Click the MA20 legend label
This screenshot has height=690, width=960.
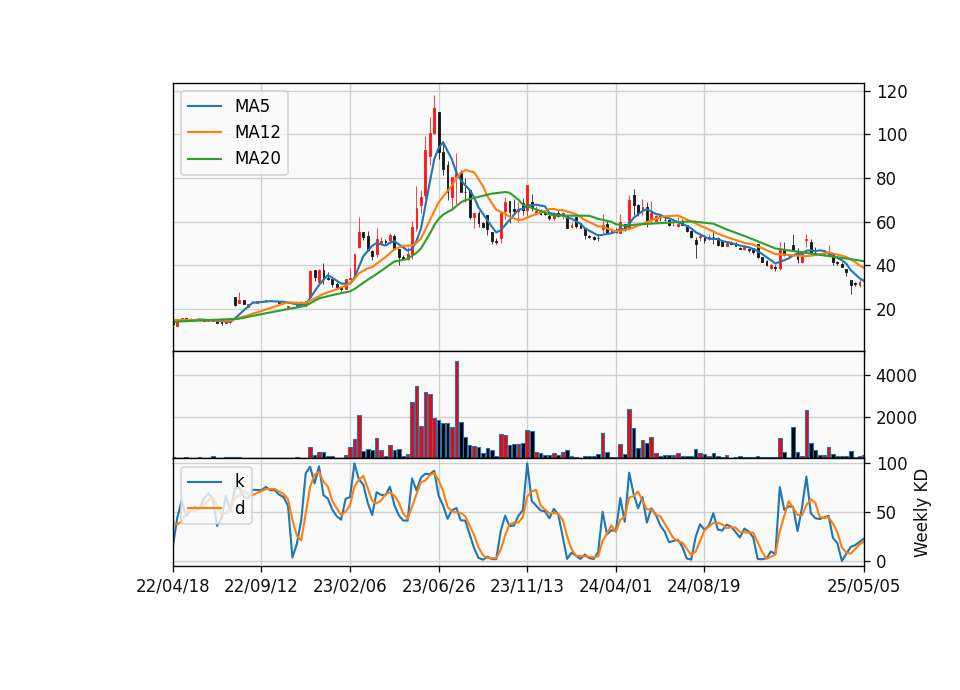coord(257,158)
